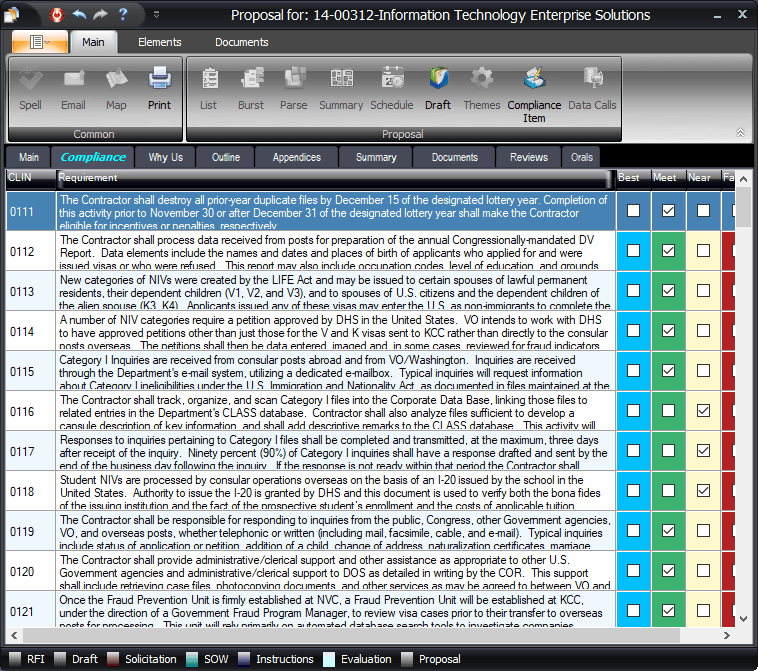Uncheck the Meet box for CLIN 0121
This screenshot has height=671, width=758.
(669, 611)
